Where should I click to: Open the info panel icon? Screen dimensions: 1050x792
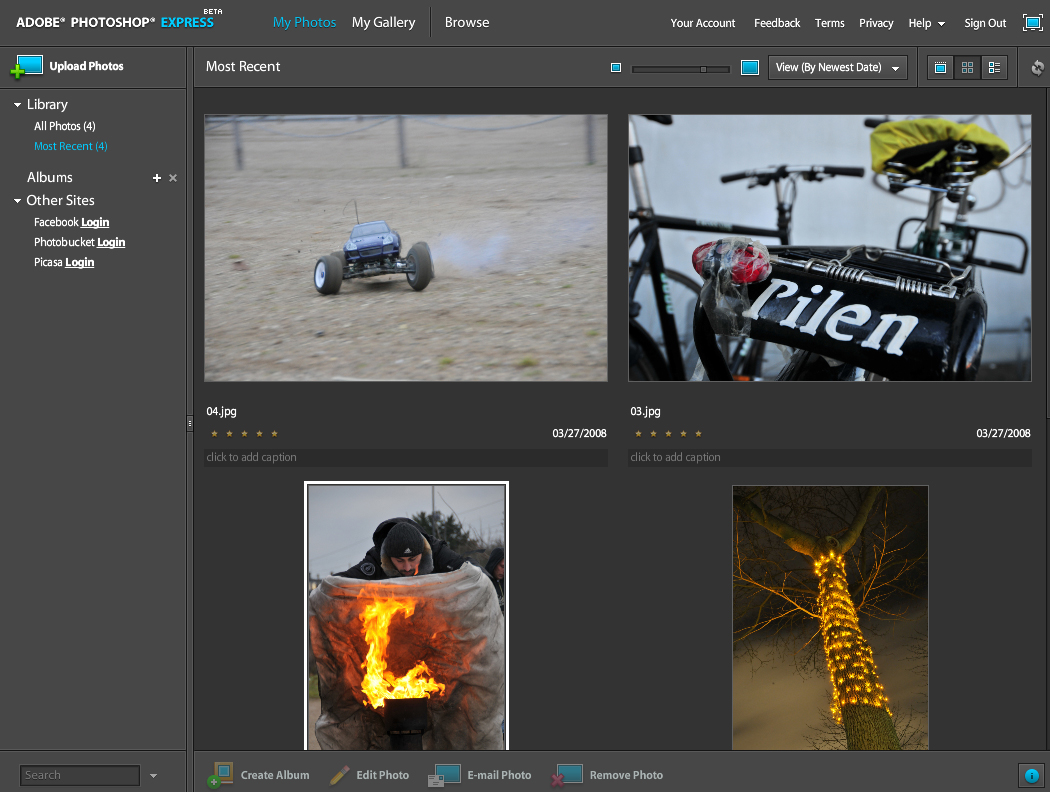tap(1031, 775)
